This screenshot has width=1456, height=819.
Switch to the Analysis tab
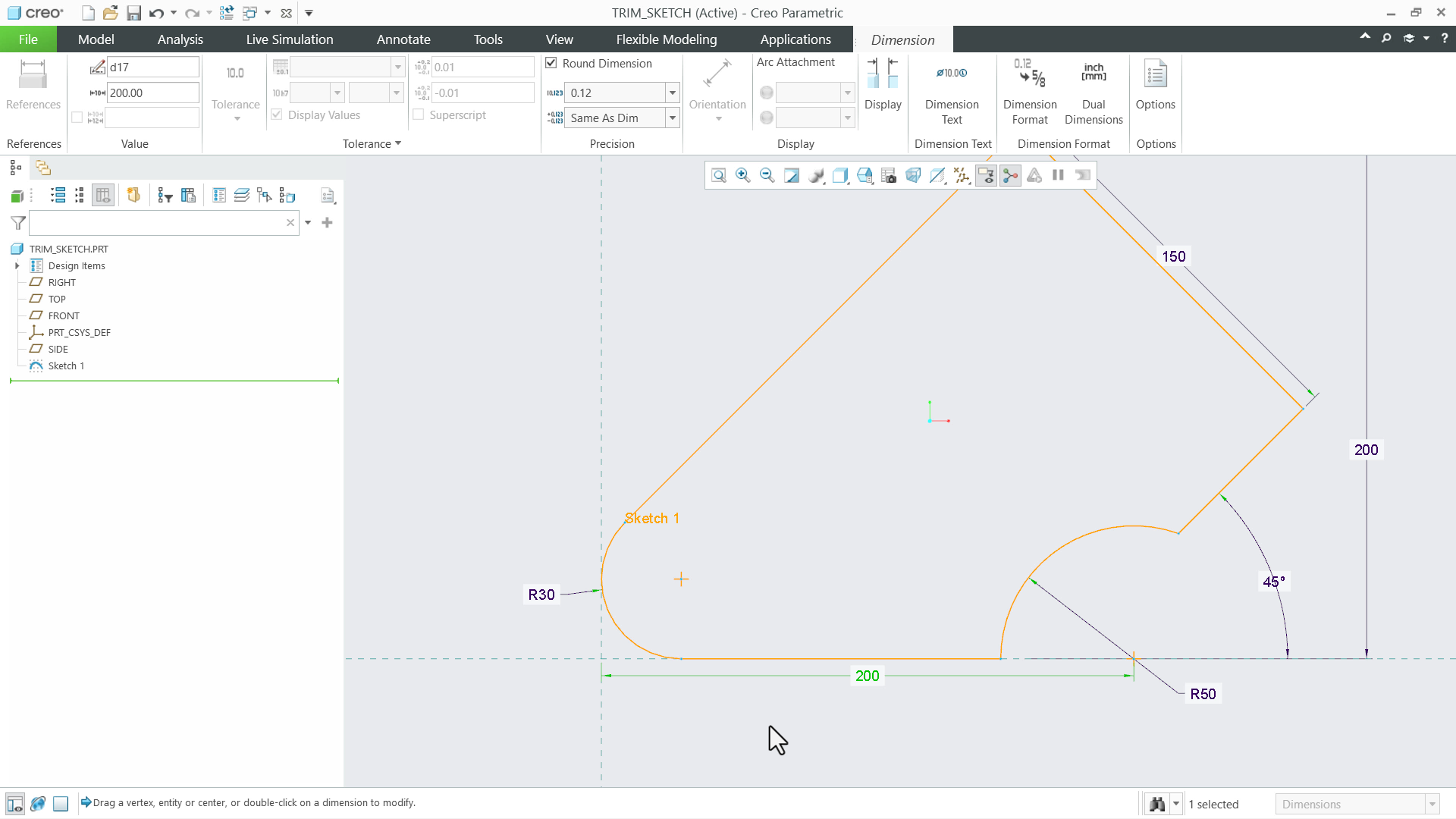click(x=180, y=39)
